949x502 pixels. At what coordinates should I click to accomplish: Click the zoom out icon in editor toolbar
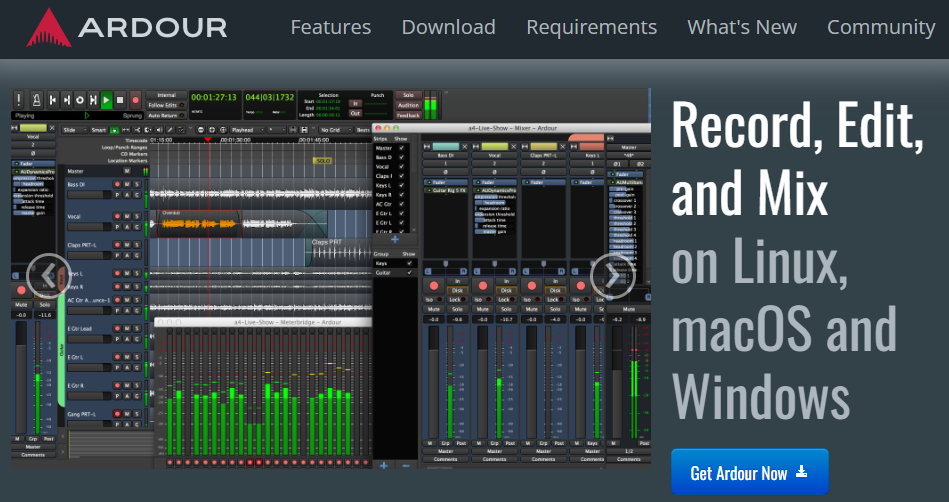pyautogui.click(x=200, y=130)
